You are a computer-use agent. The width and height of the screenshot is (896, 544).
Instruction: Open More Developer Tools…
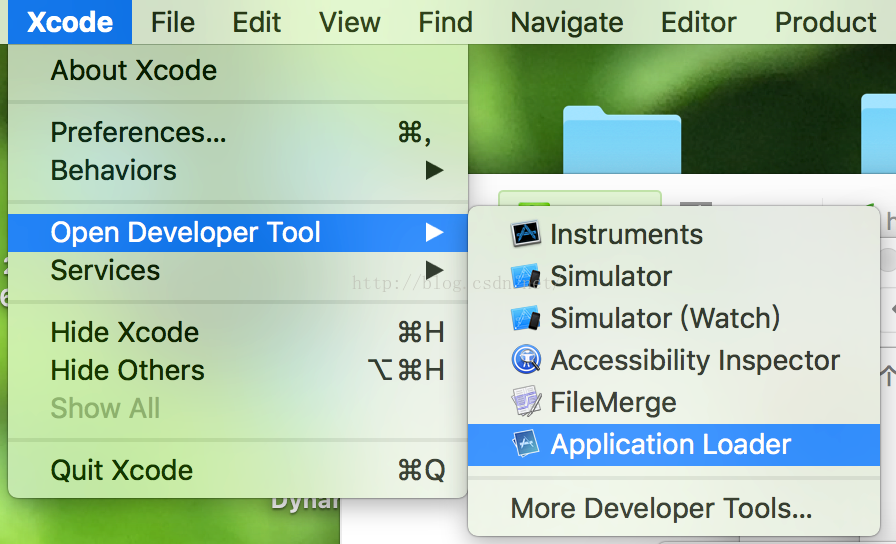[661, 509]
